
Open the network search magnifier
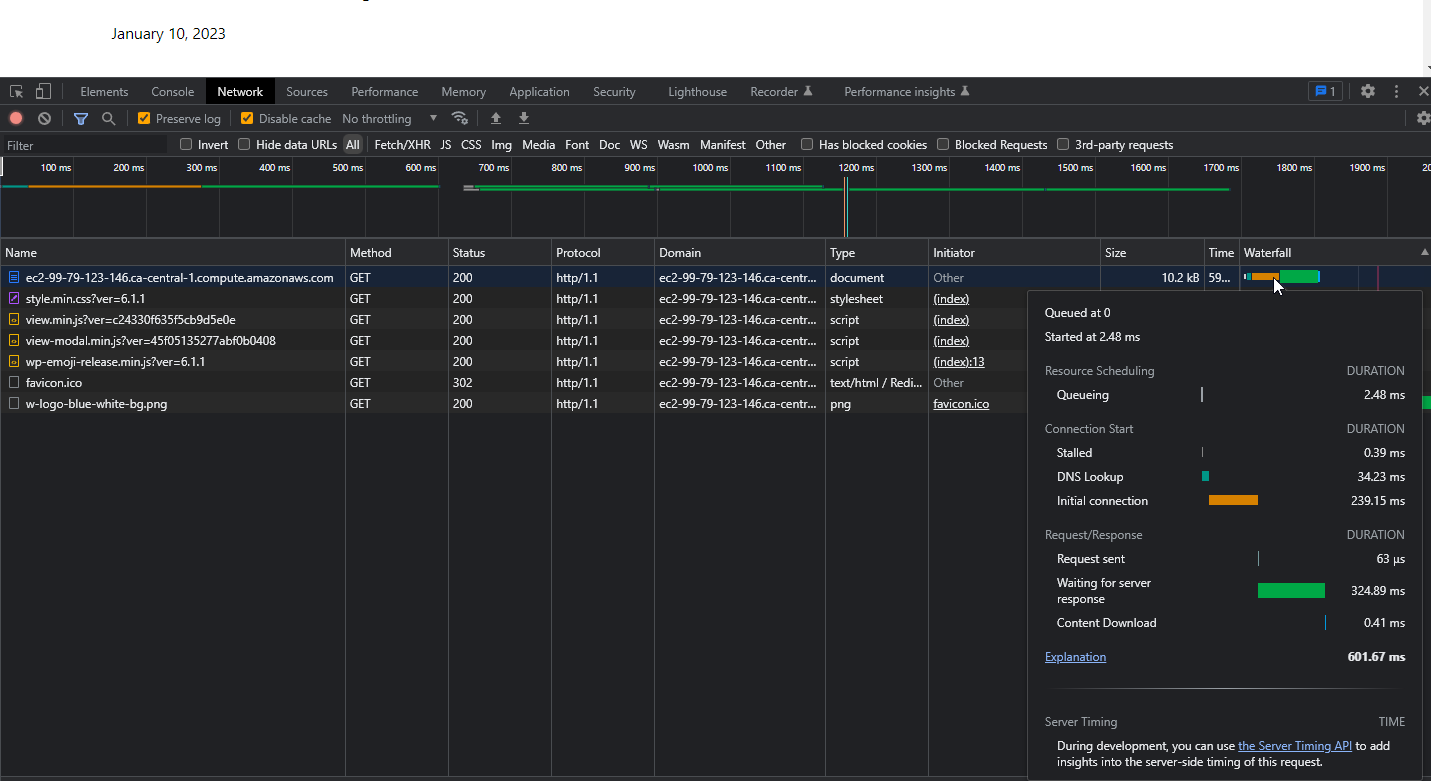click(x=108, y=118)
